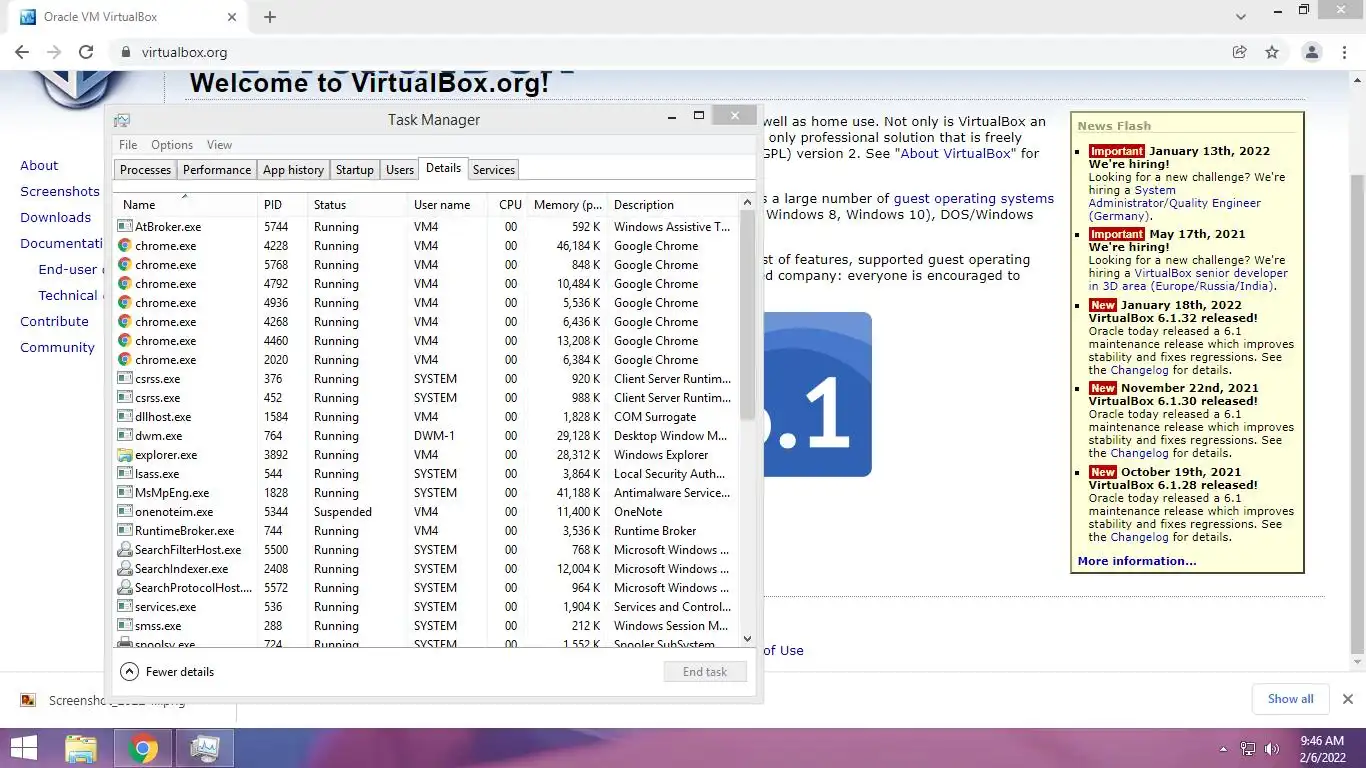Switch to the Processes tab
The width and height of the screenshot is (1366, 768).
(146, 170)
